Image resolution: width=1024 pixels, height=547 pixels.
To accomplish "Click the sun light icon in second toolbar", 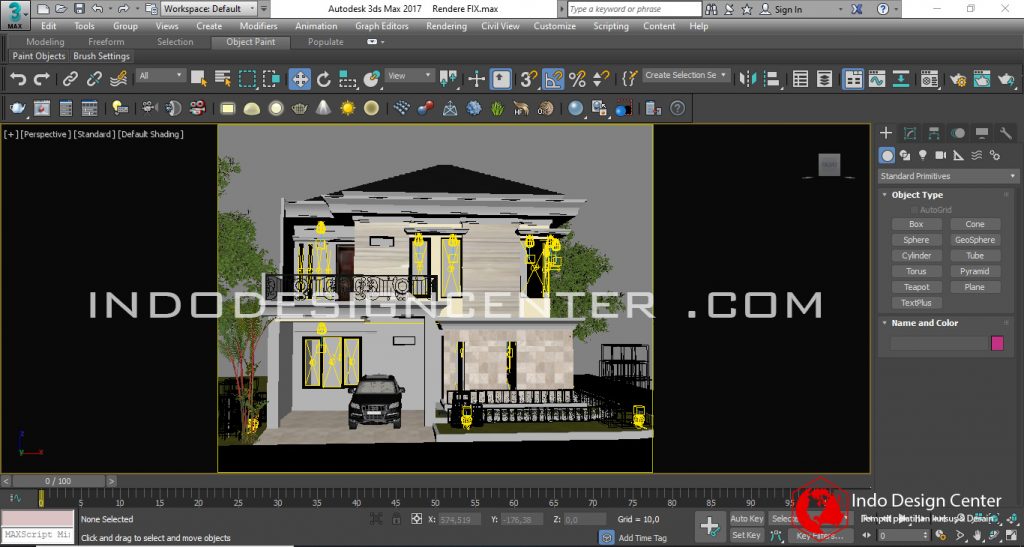I will point(347,108).
